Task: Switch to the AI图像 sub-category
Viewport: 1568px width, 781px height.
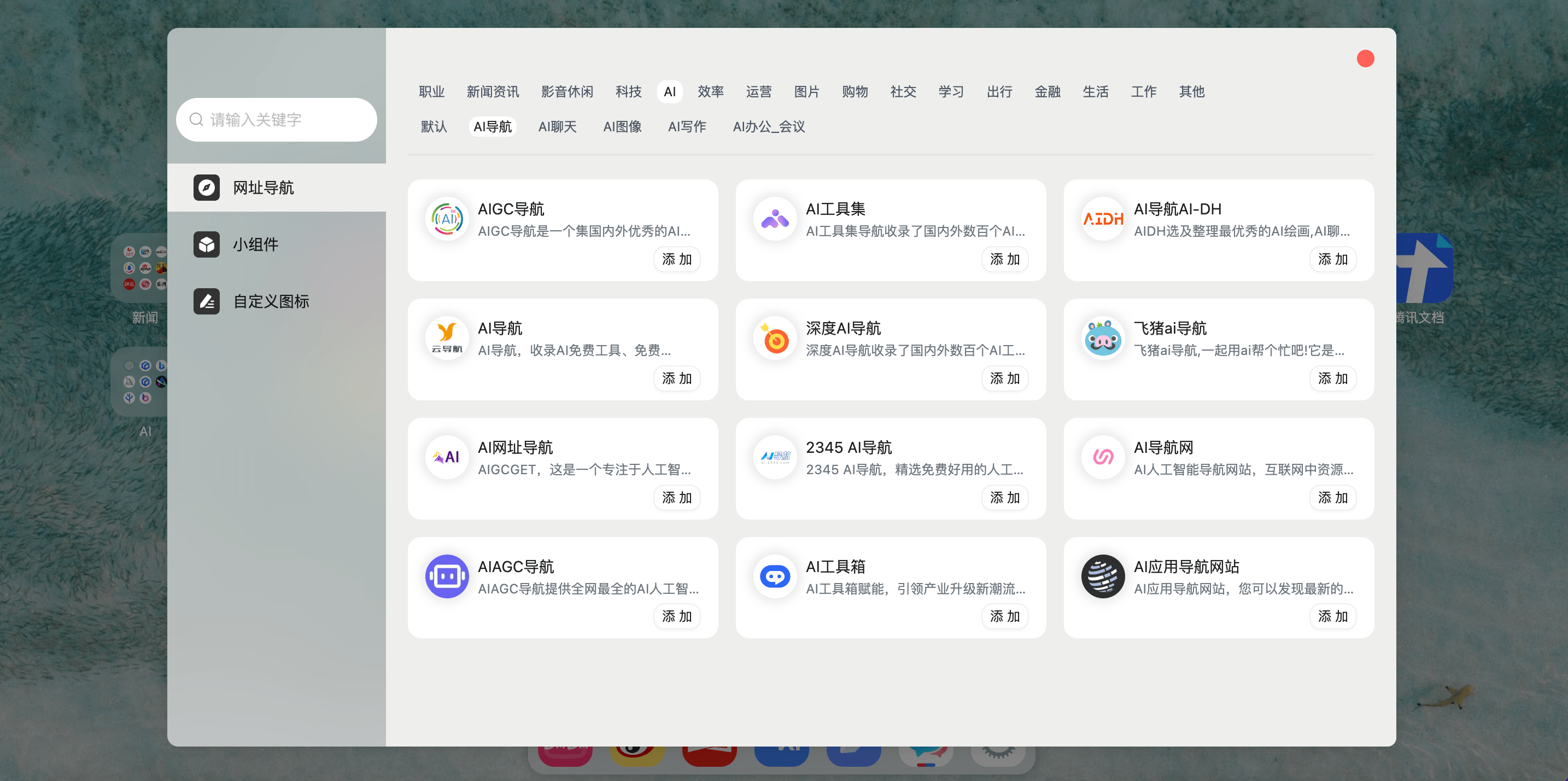Action: (622, 126)
